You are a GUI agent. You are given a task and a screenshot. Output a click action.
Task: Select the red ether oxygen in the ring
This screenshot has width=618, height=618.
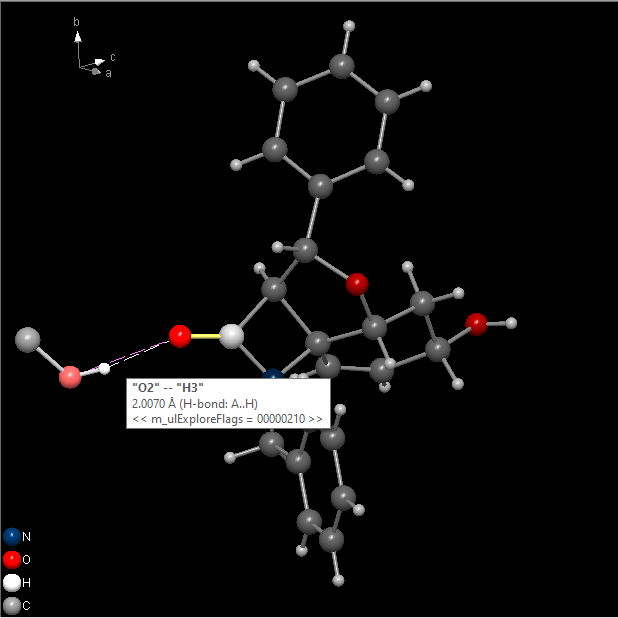357,285
